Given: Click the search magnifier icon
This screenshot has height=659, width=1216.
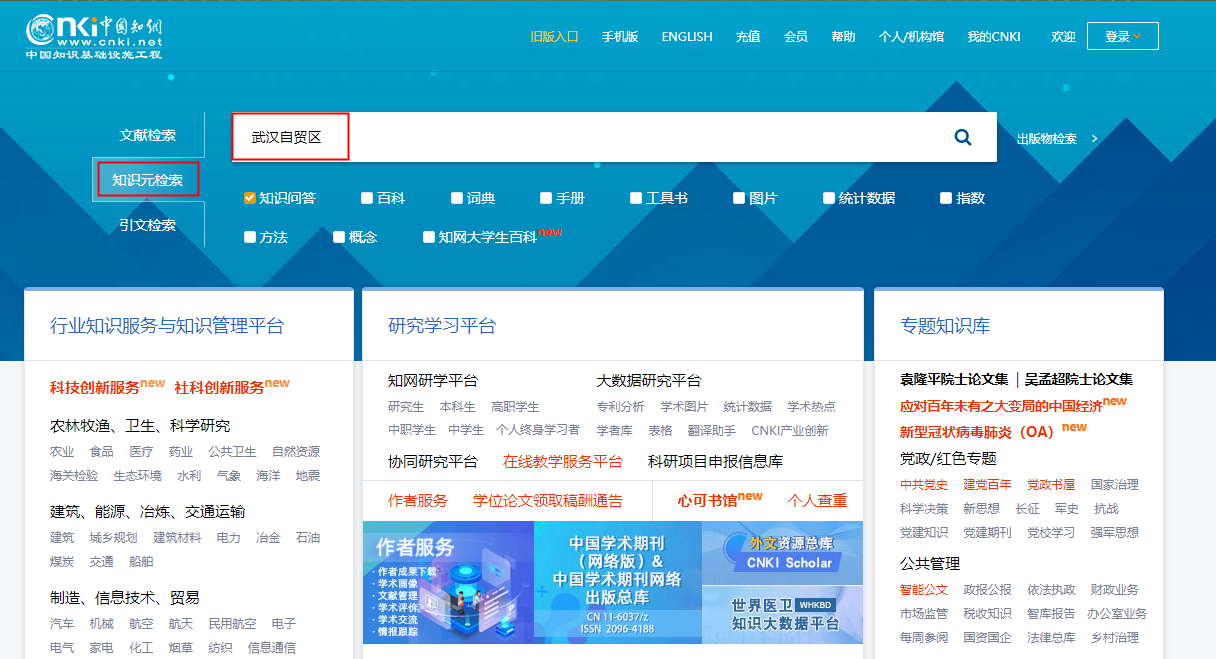Looking at the screenshot, I should click(963, 137).
